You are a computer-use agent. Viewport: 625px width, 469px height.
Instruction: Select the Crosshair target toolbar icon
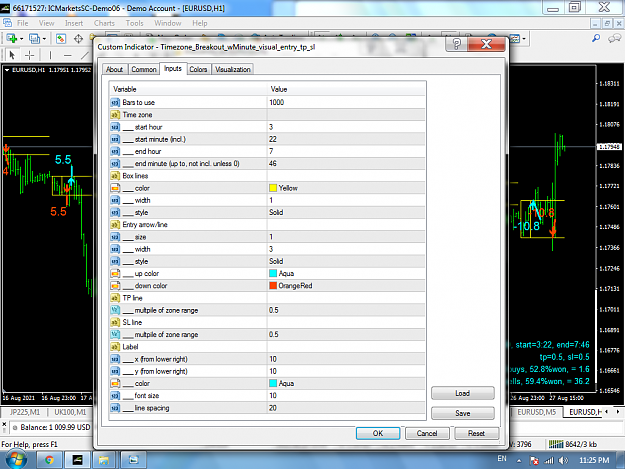coord(78,39)
